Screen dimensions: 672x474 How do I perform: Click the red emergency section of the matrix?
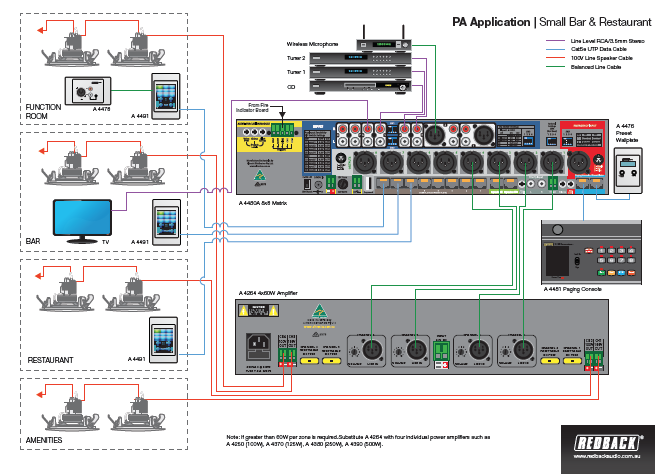(585, 150)
